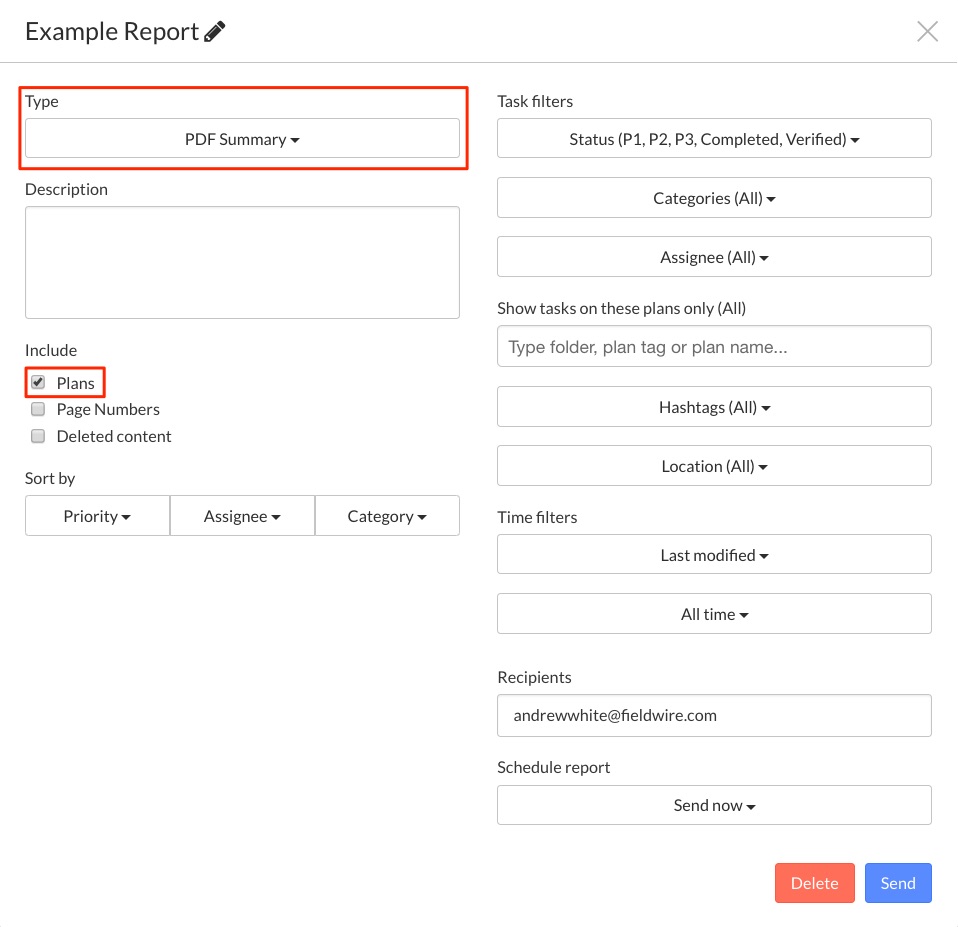Open the Category sort dropdown

pos(387,516)
